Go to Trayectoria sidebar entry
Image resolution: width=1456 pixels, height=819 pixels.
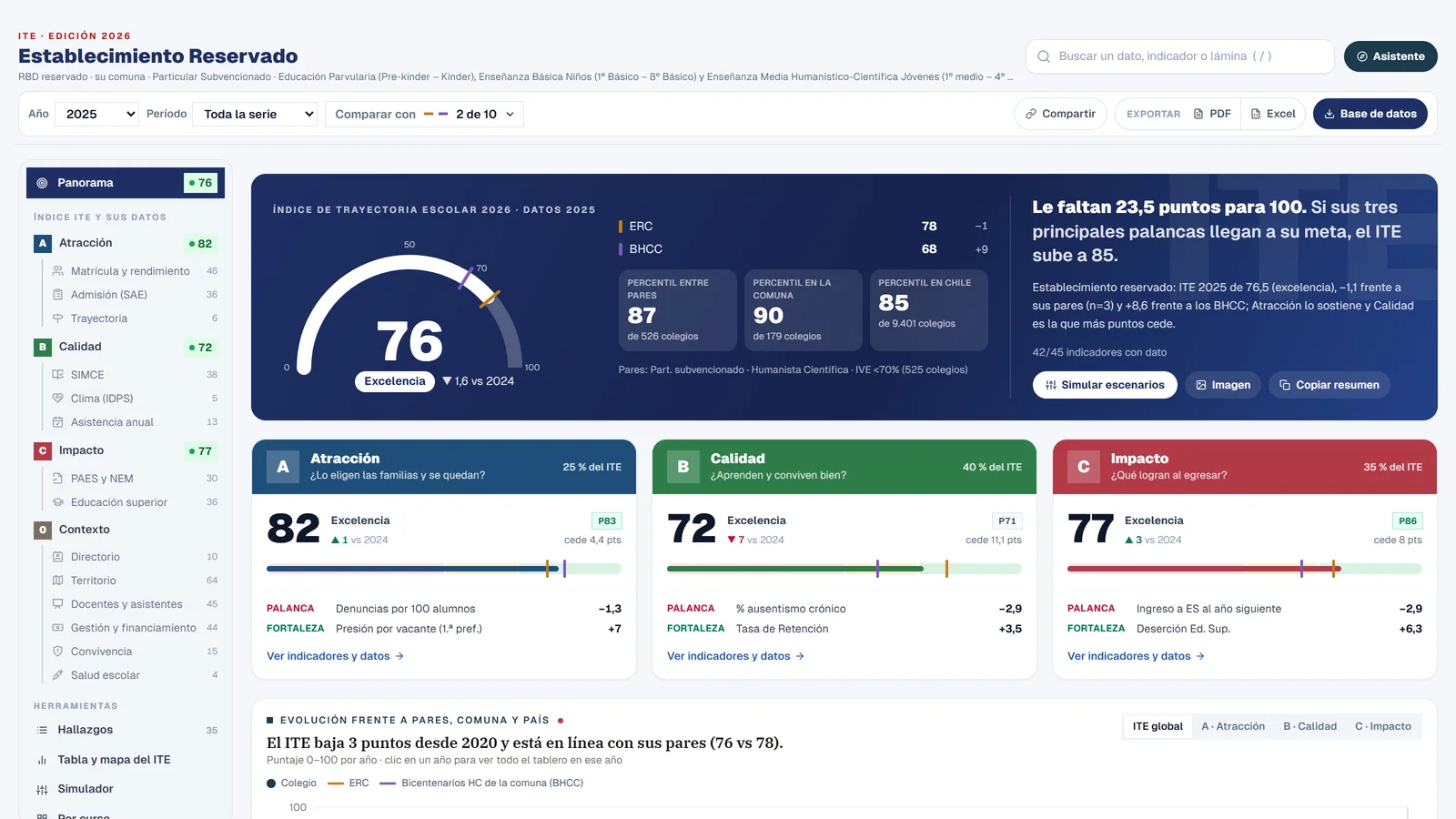pyautogui.click(x=134, y=318)
